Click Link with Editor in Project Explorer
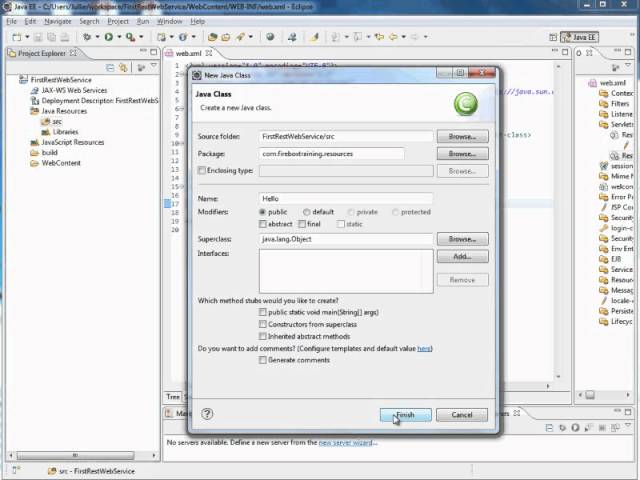The image size is (640, 480). (123, 68)
